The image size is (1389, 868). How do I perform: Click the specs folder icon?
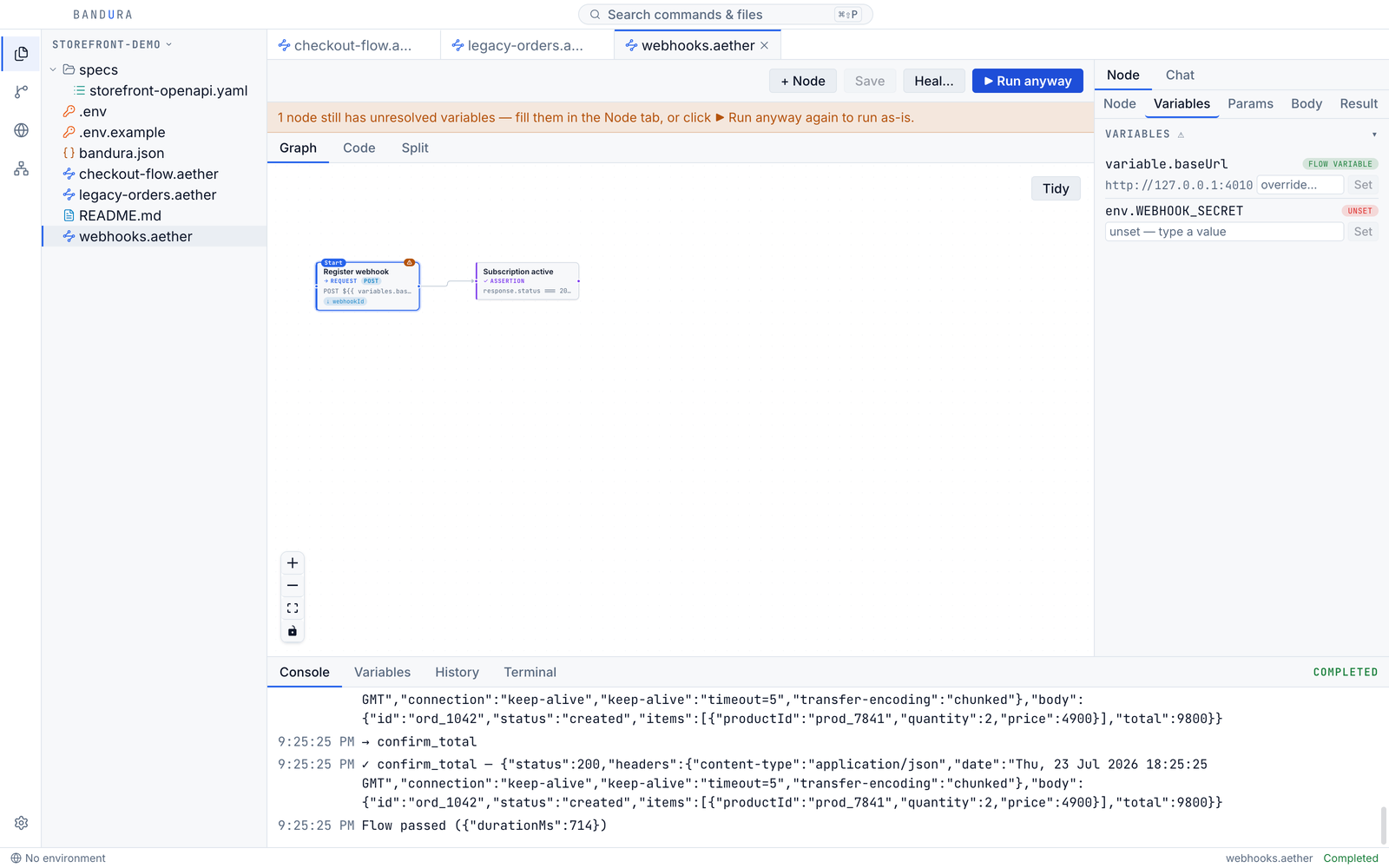coord(69,69)
